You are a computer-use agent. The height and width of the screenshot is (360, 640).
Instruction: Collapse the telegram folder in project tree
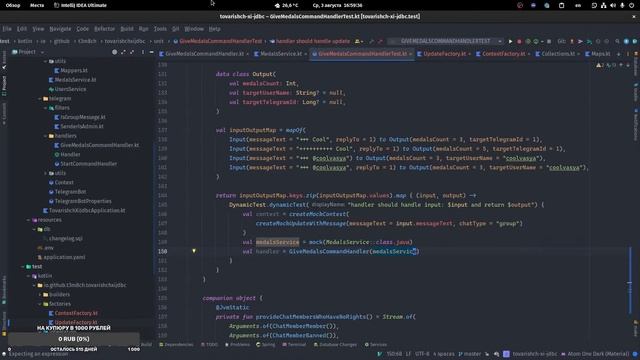tap(40, 99)
